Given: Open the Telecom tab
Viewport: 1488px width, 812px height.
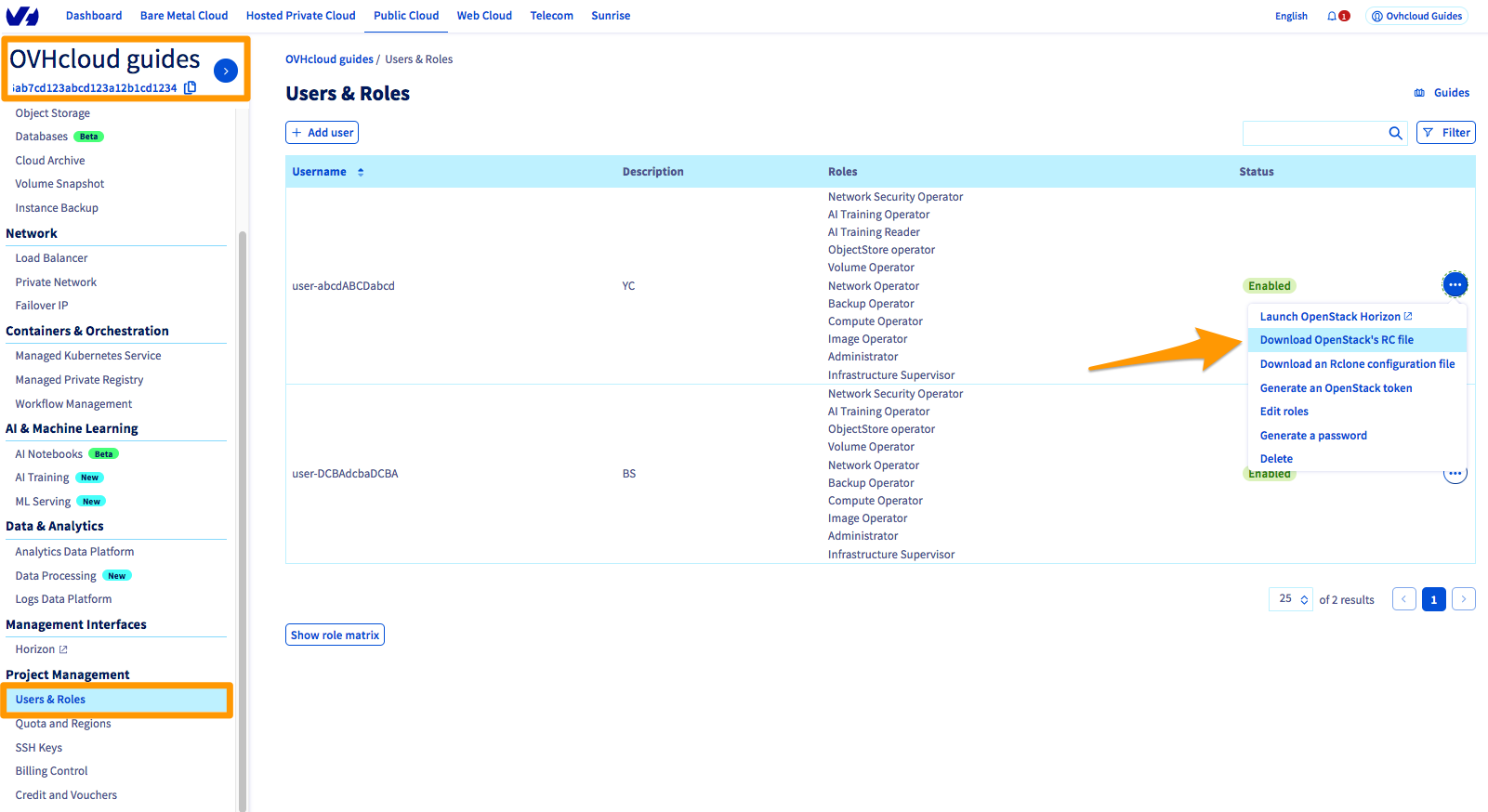Looking at the screenshot, I should (551, 16).
